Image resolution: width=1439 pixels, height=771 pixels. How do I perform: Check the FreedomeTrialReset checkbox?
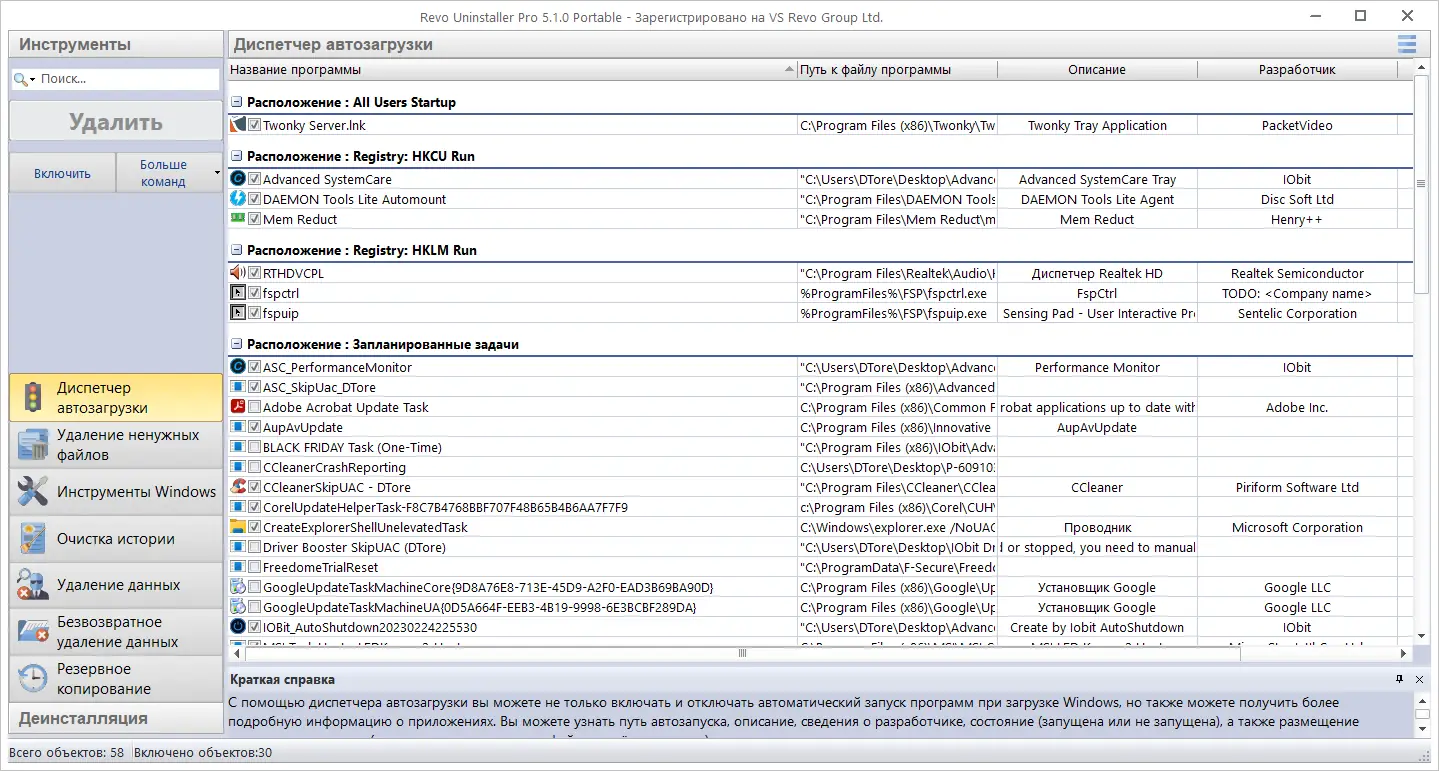[255, 567]
